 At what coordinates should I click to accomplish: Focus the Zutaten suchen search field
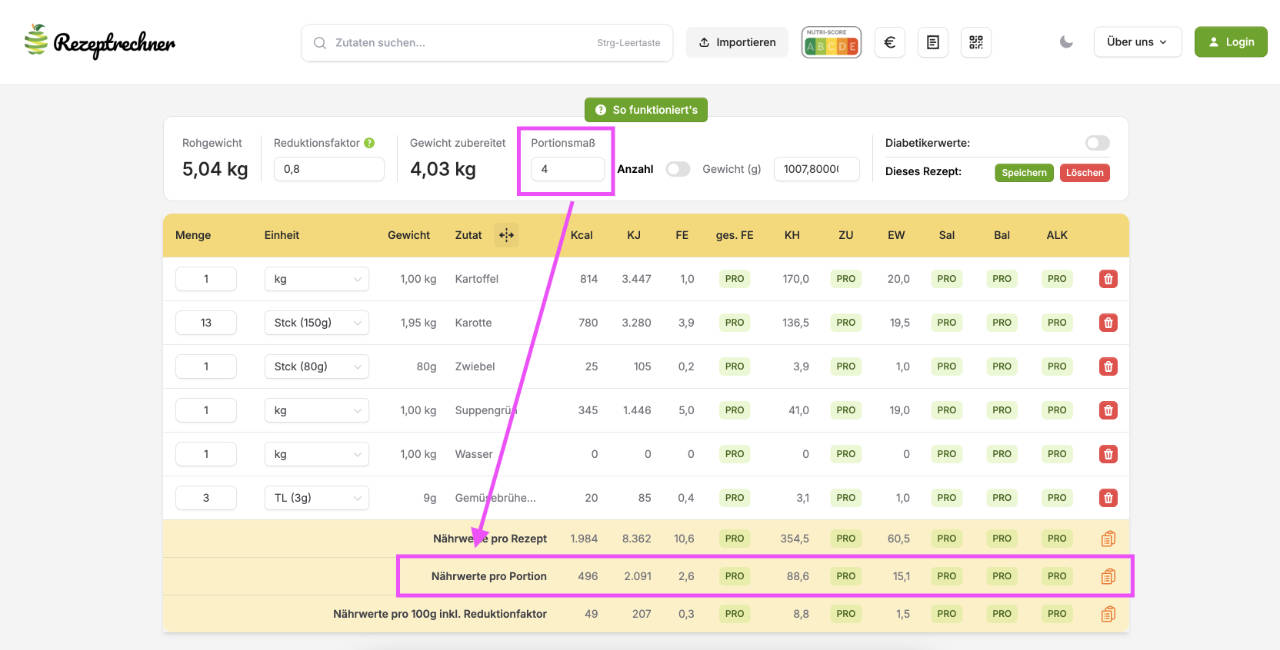460,43
